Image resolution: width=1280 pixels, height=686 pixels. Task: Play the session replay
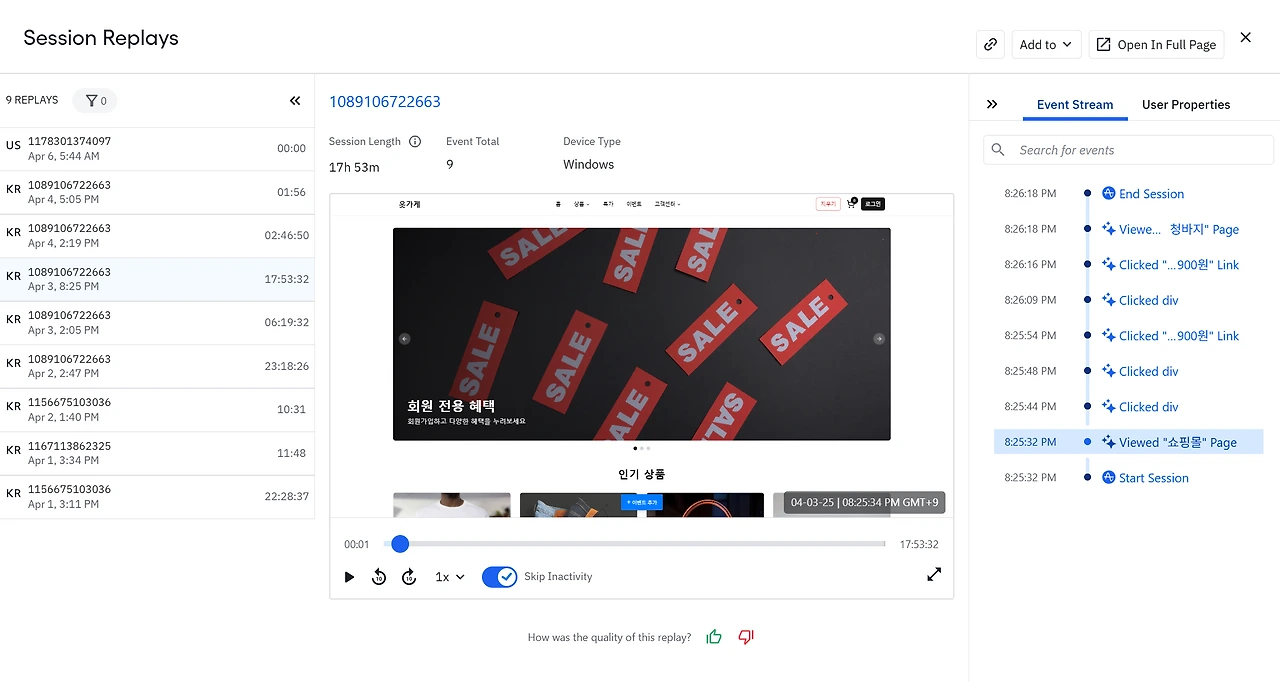349,577
